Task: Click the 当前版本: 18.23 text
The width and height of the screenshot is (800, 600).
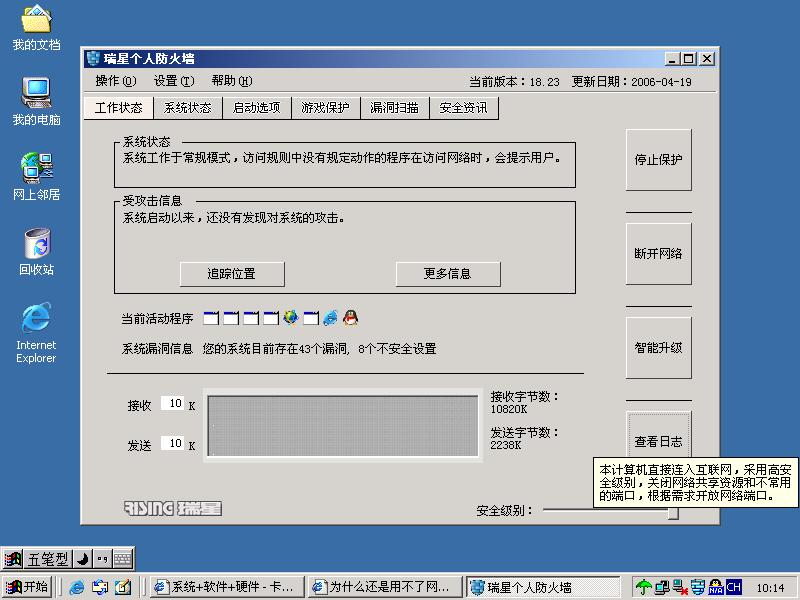Action: tap(514, 82)
